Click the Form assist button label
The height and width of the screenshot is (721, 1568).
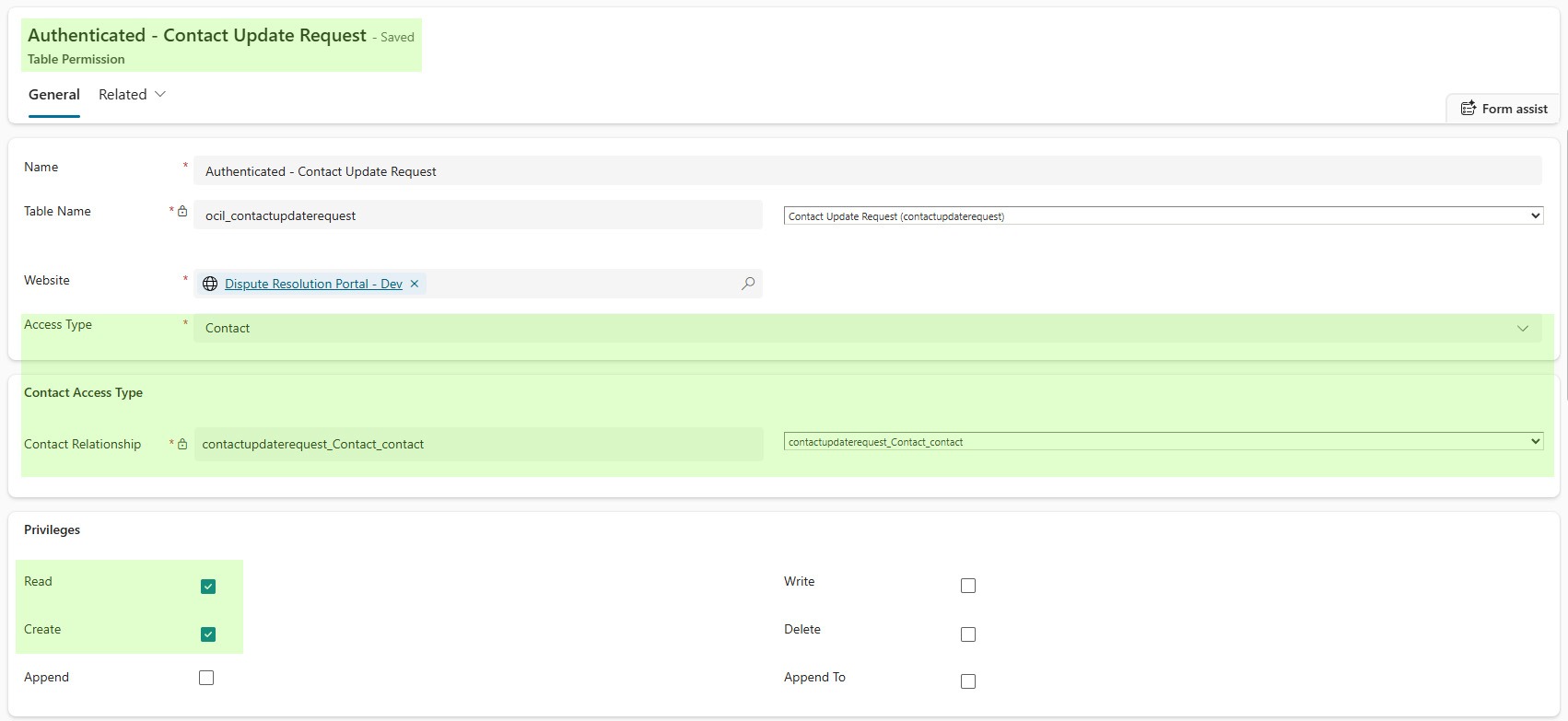click(1515, 109)
